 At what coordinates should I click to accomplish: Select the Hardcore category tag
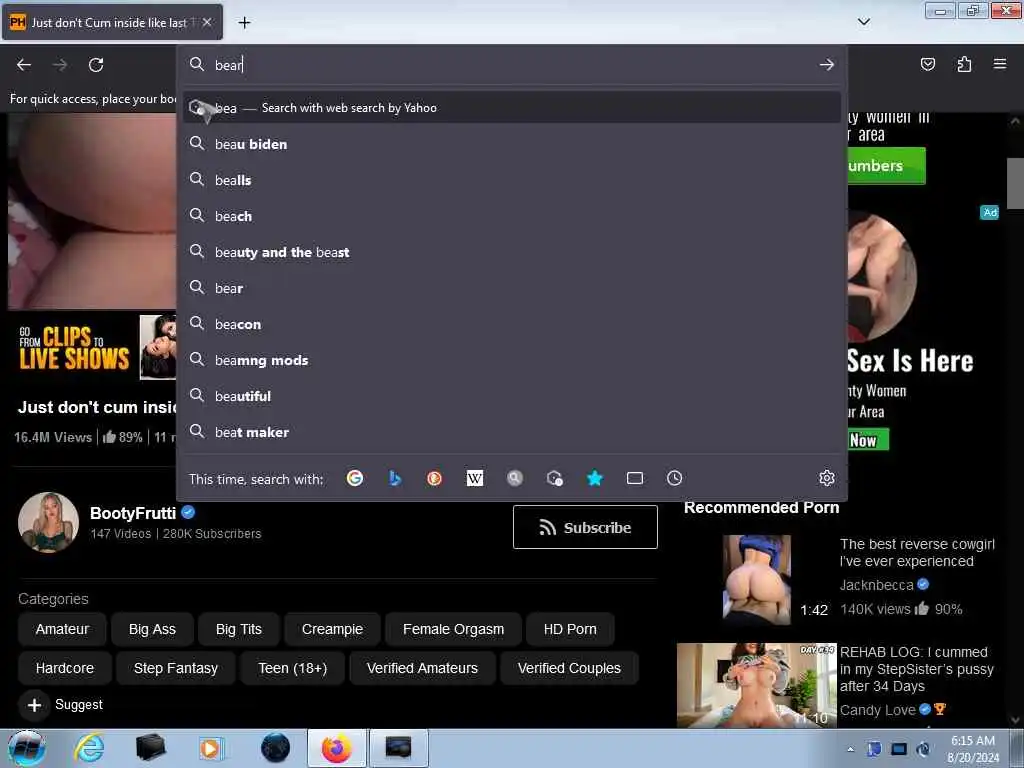[x=65, y=668]
